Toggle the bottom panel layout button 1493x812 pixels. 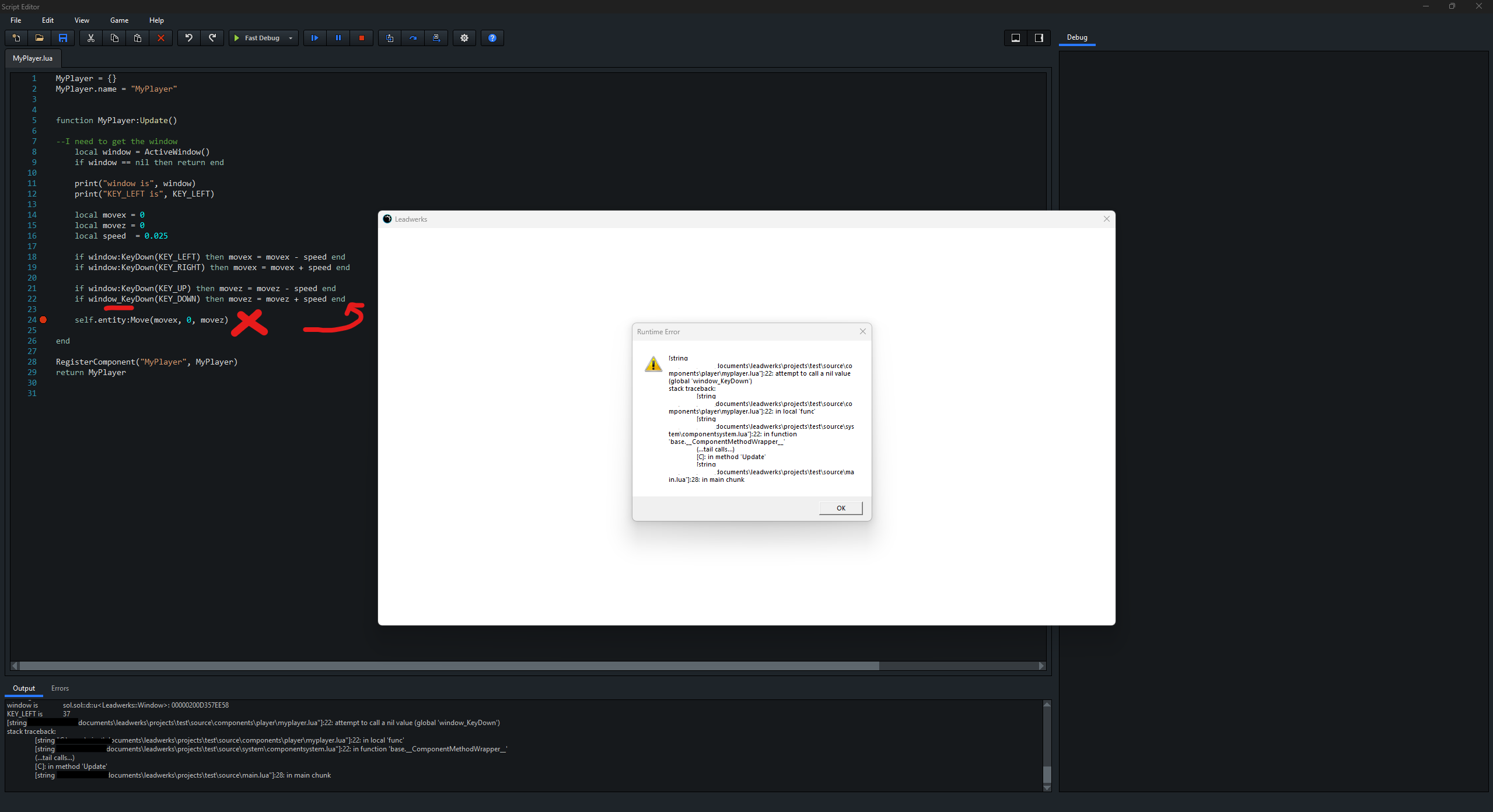[x=1016, y=38]
